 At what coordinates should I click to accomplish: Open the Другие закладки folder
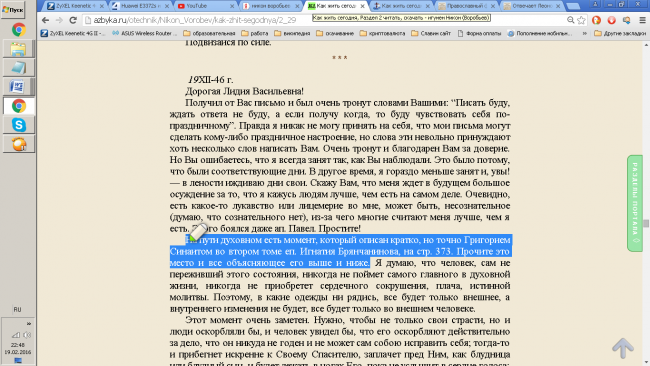pos(620,33)
